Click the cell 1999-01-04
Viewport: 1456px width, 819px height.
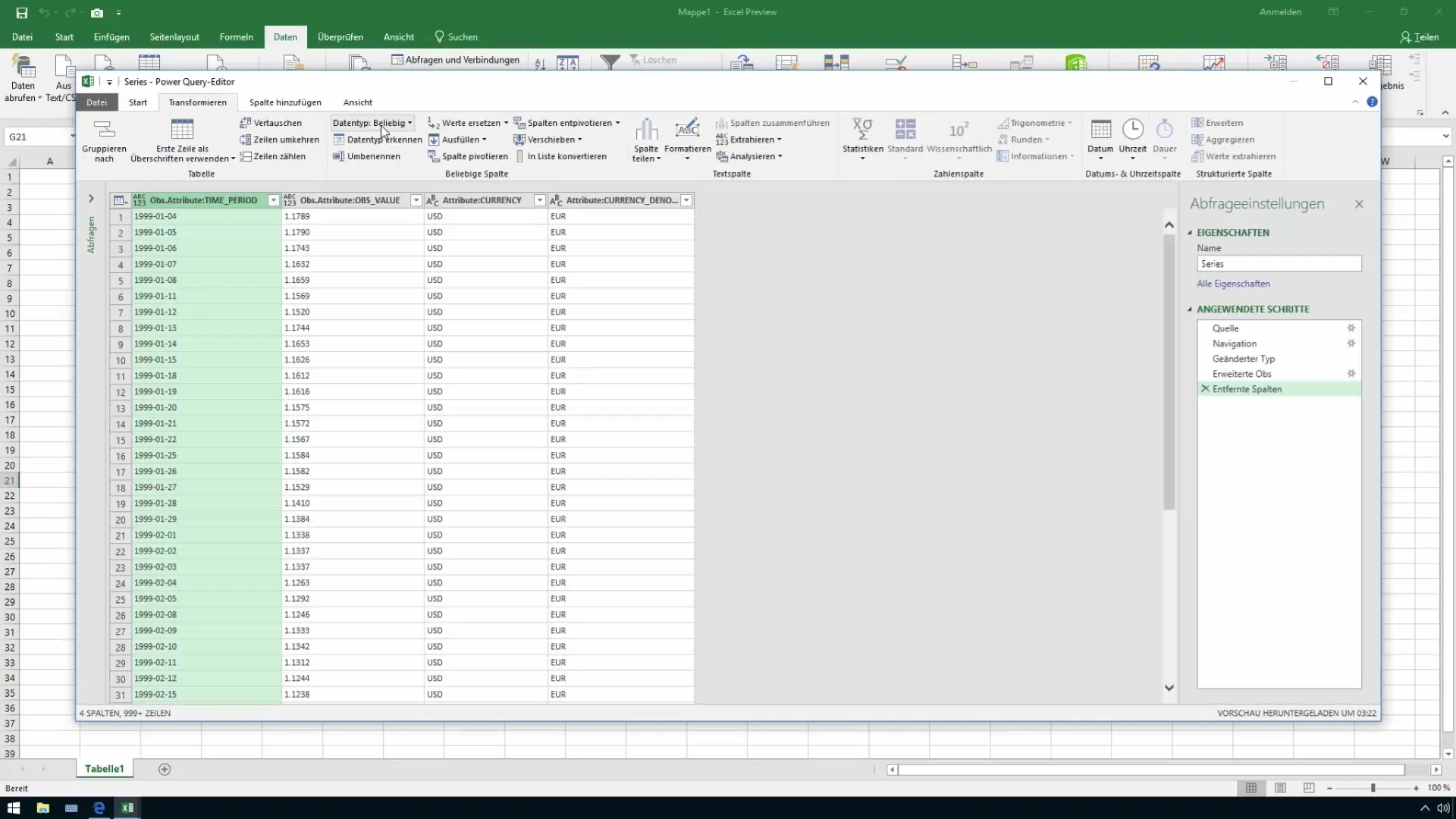tap(206, 216)
